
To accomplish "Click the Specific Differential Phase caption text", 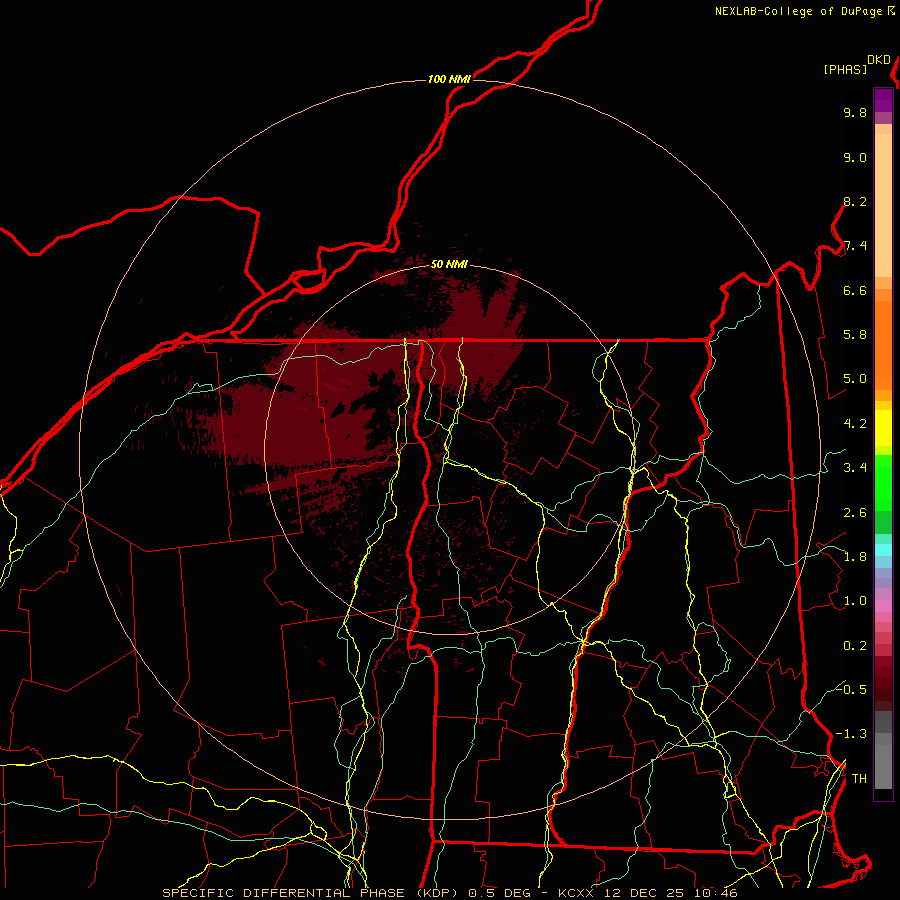I will click(449, 893).
